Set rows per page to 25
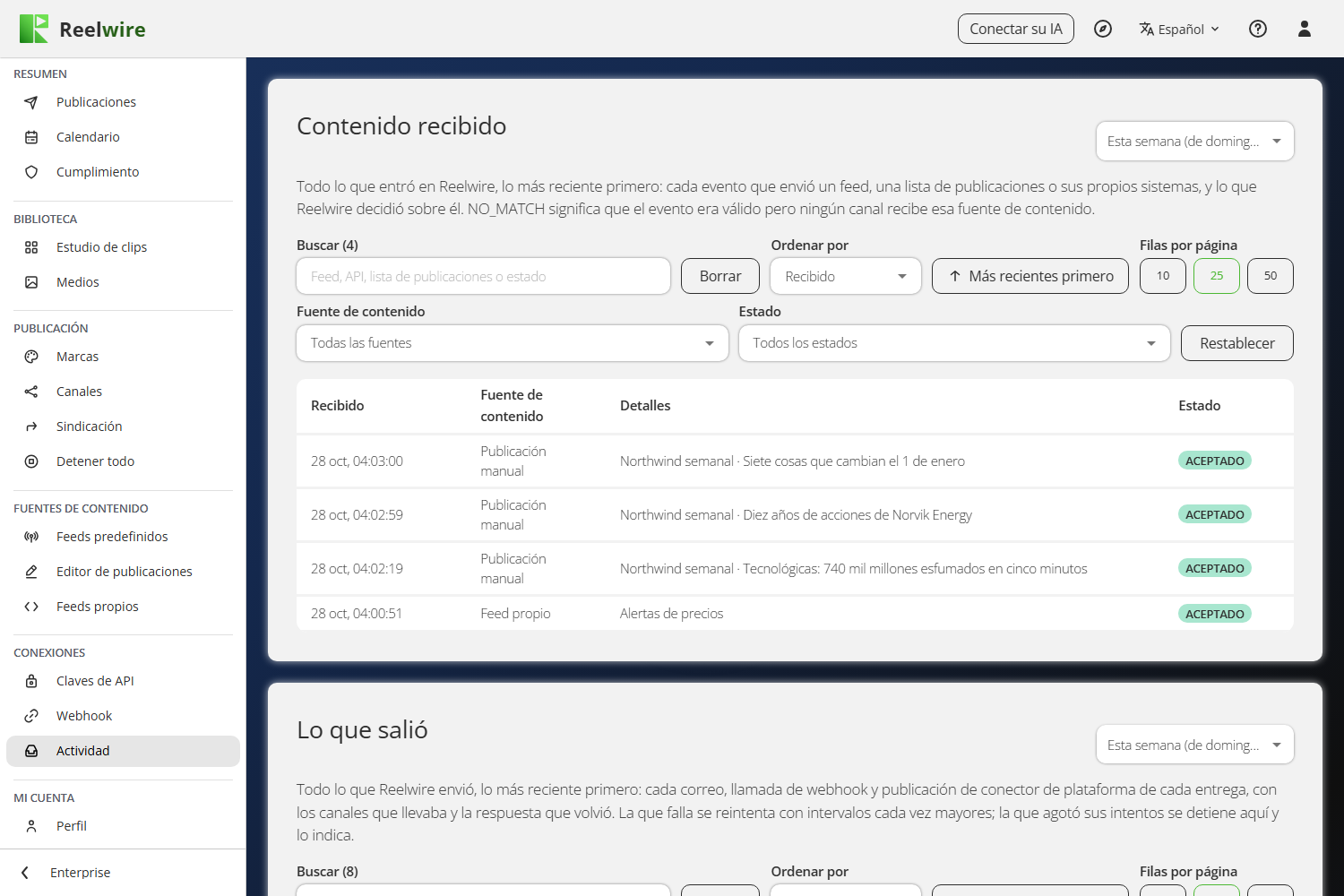Screen dimensions: 1344x896 coord(1217,276)
